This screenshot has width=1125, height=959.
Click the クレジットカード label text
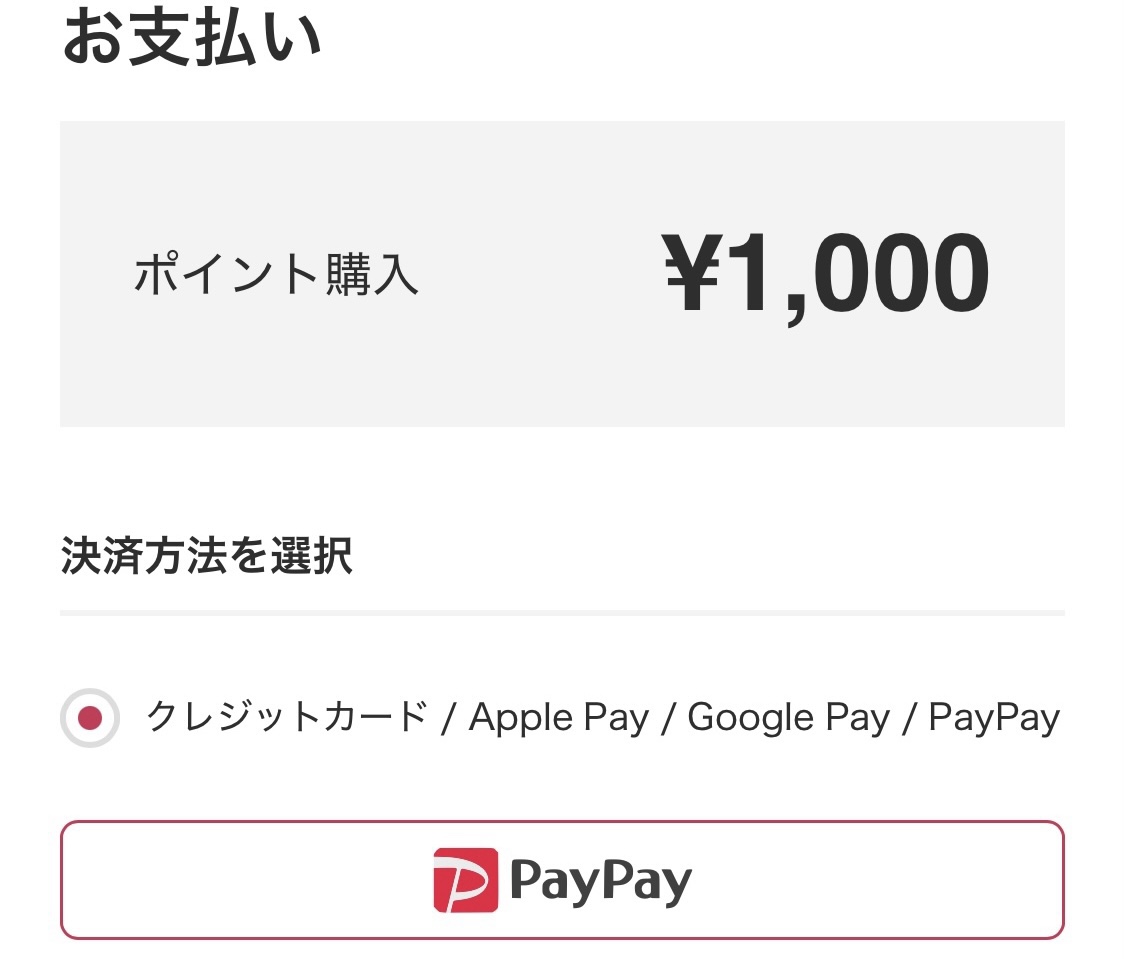[287, 717]
